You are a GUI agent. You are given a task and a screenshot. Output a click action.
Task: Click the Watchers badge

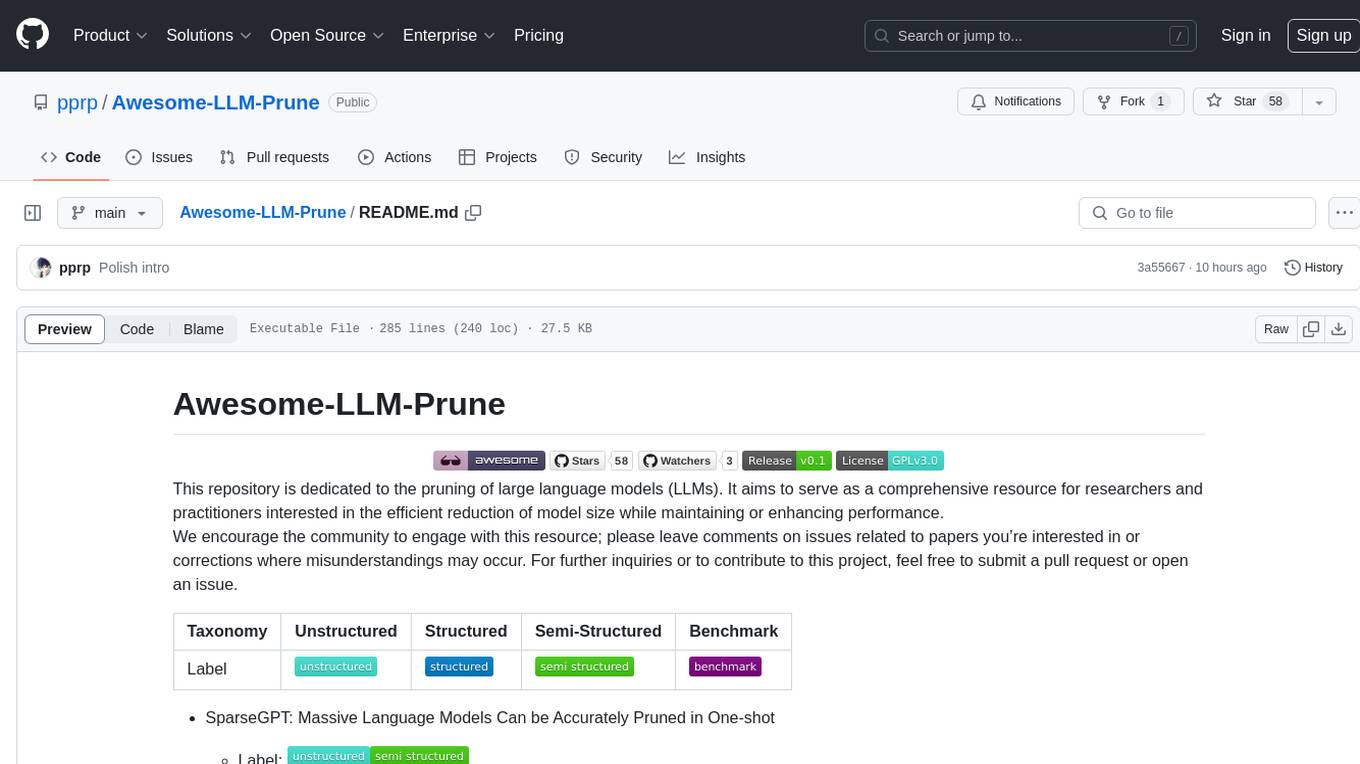click(x=688, y=461)
